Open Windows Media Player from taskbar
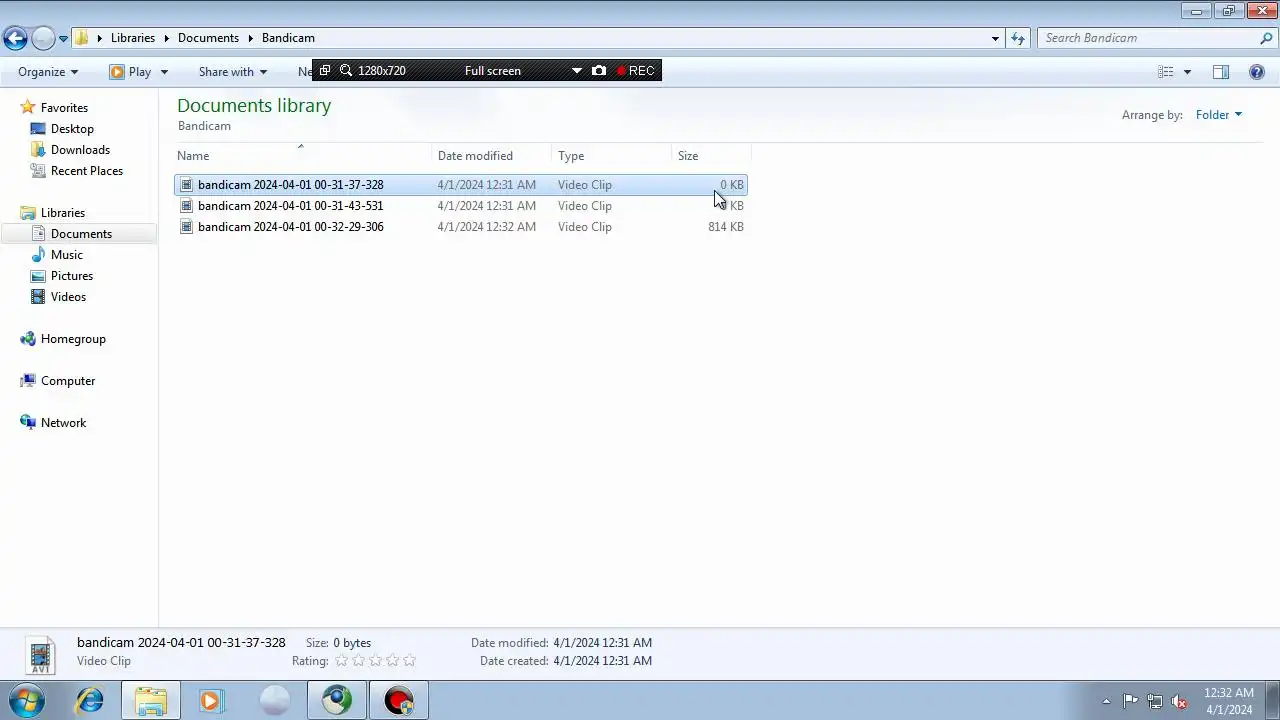This screenshot has width=1280, height=720. [x=211, y=701]
